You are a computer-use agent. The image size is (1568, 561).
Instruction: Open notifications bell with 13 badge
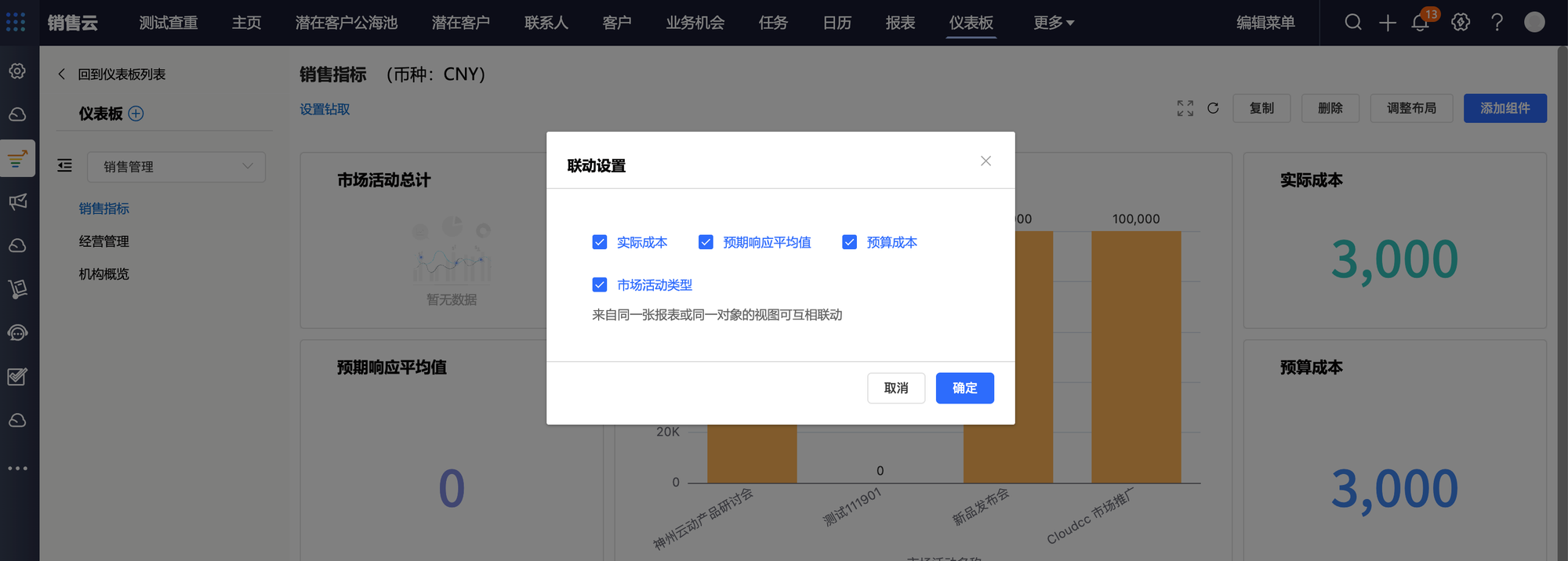point(1420,22)
